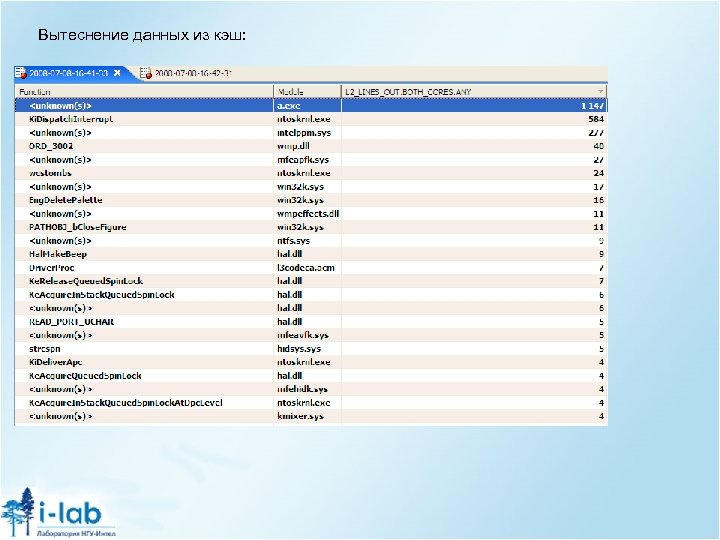720x540 pixels.
Task: Select the DriverProc function row
Action: (x=311, y=268)
